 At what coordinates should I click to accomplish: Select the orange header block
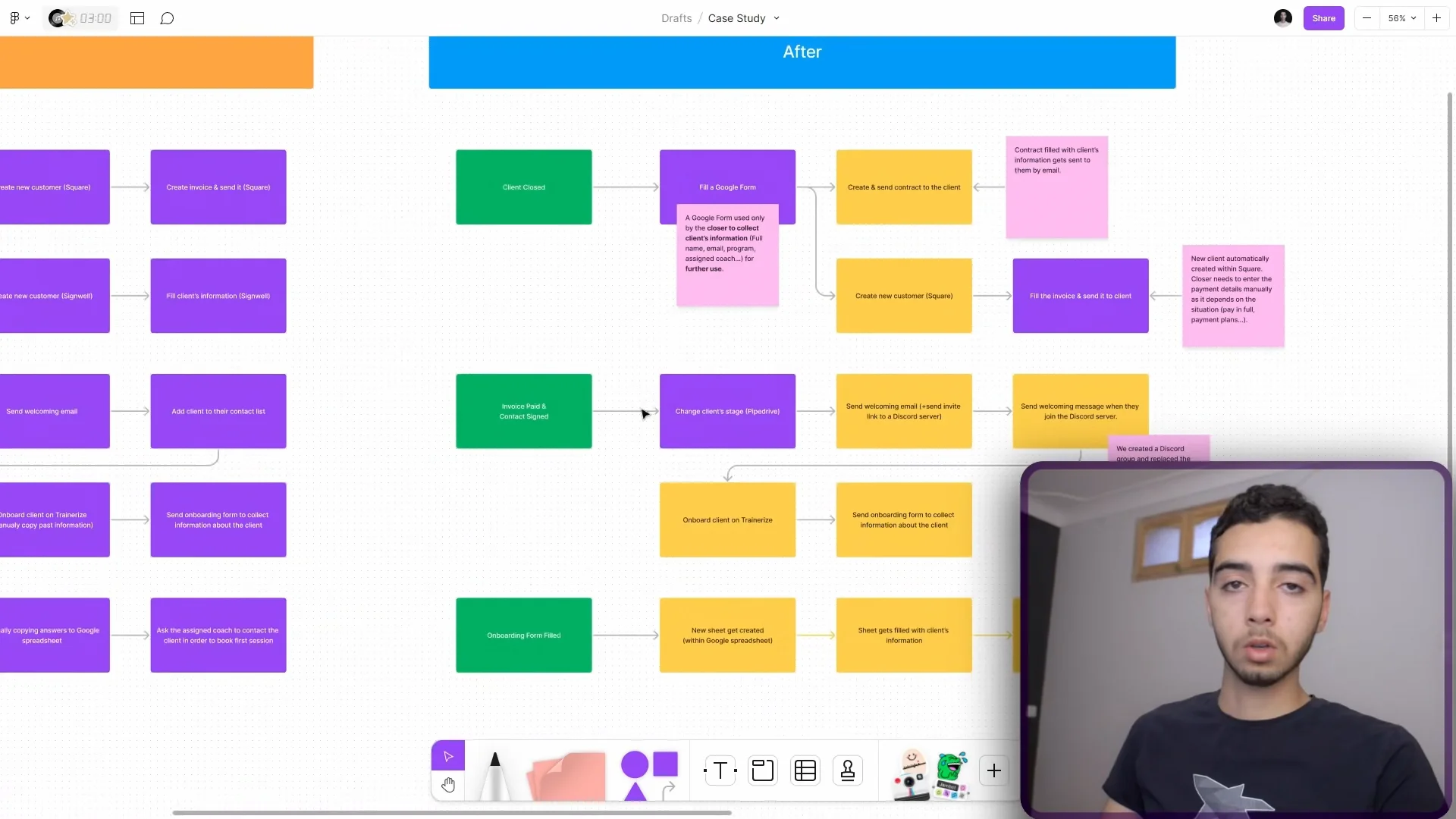pyautogui.click(x=156, y=62)
